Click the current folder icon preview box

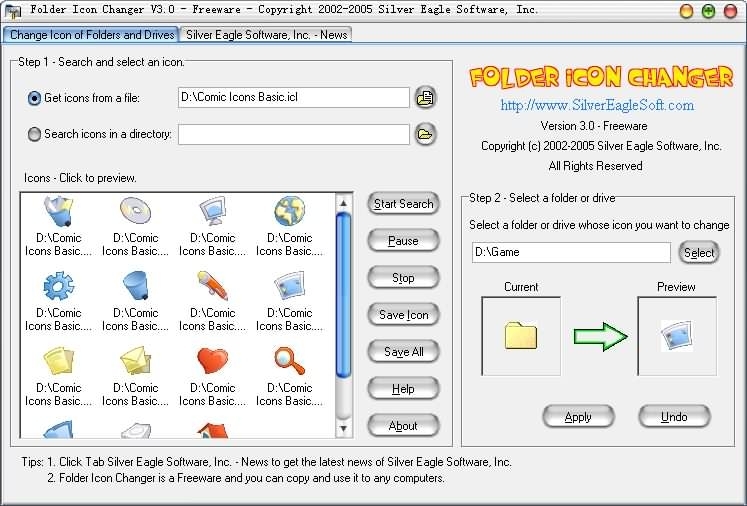521,336
